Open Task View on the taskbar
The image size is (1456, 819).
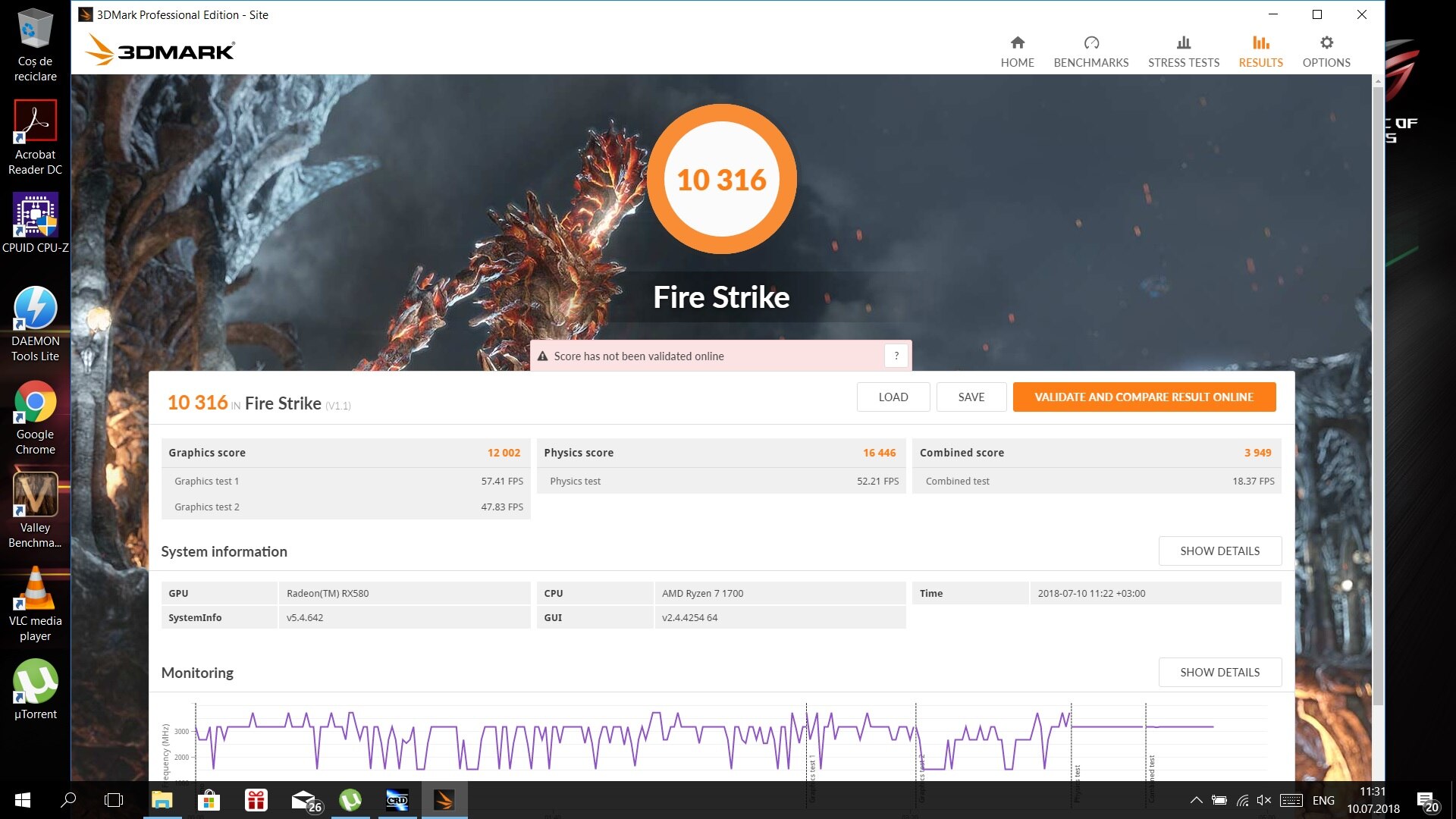114,800
